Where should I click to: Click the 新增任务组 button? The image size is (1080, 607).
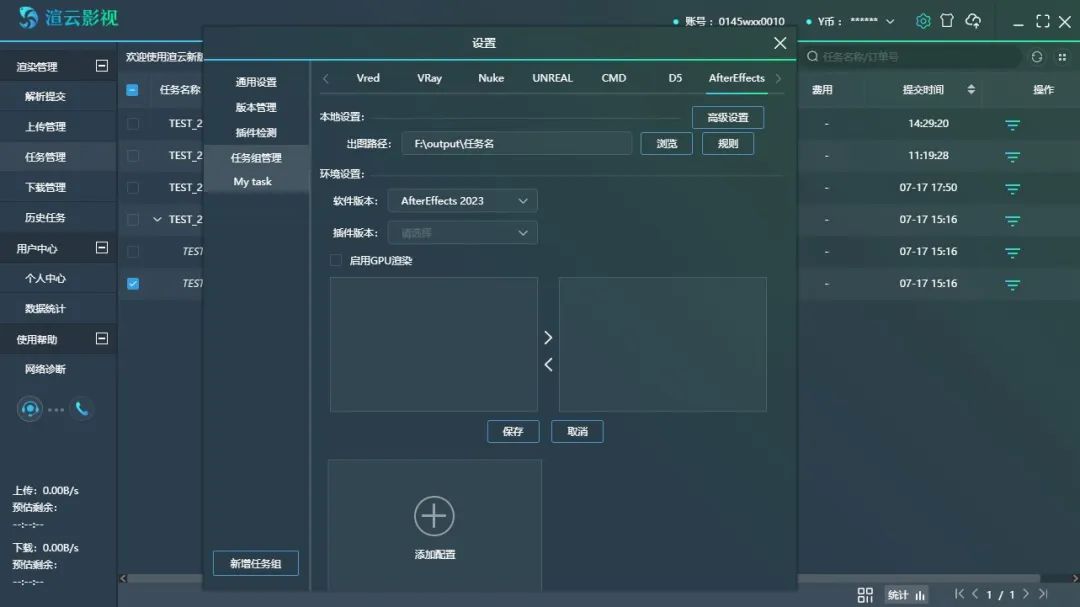(x=256, y=564)
